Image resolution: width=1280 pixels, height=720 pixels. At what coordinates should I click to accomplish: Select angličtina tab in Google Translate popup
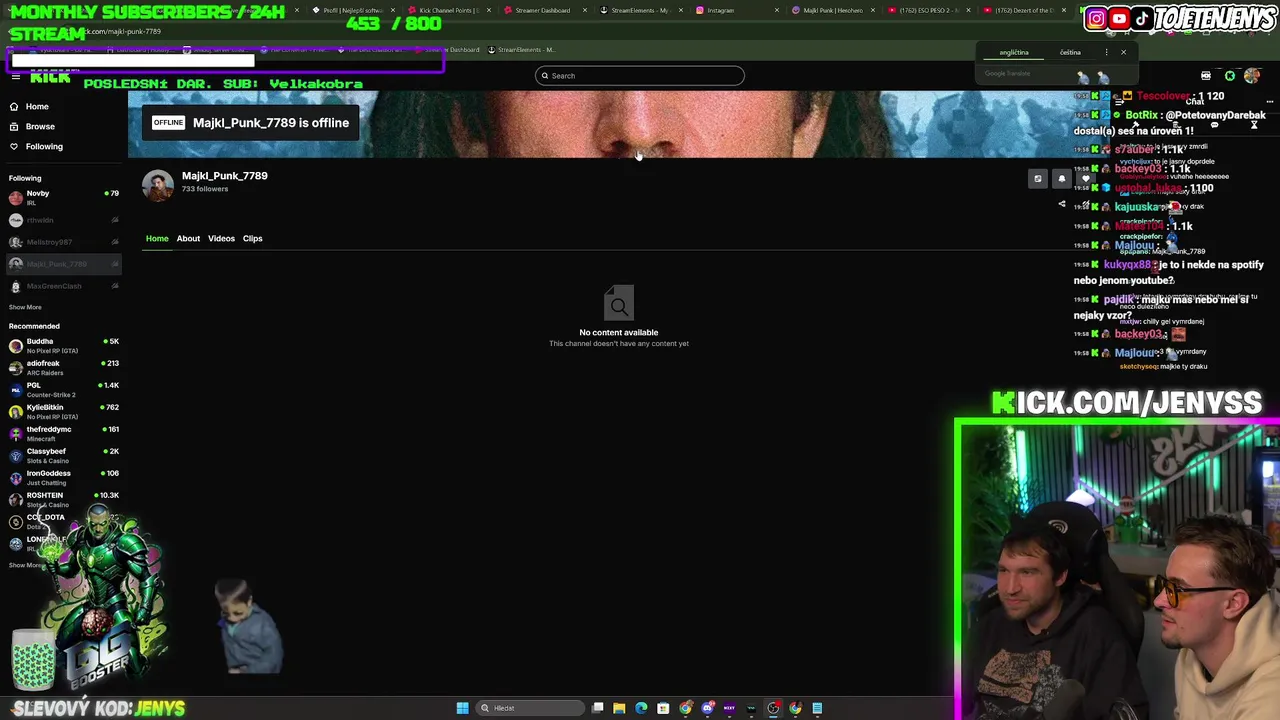(1014, 52)
